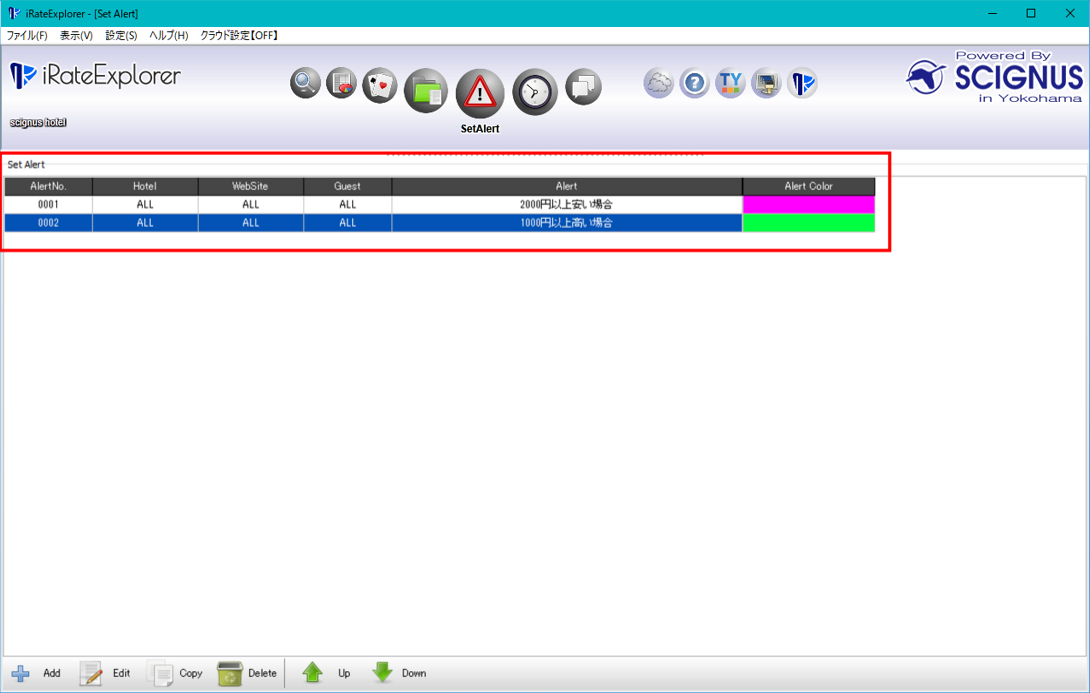Copy the selected alert

(176, 673)
